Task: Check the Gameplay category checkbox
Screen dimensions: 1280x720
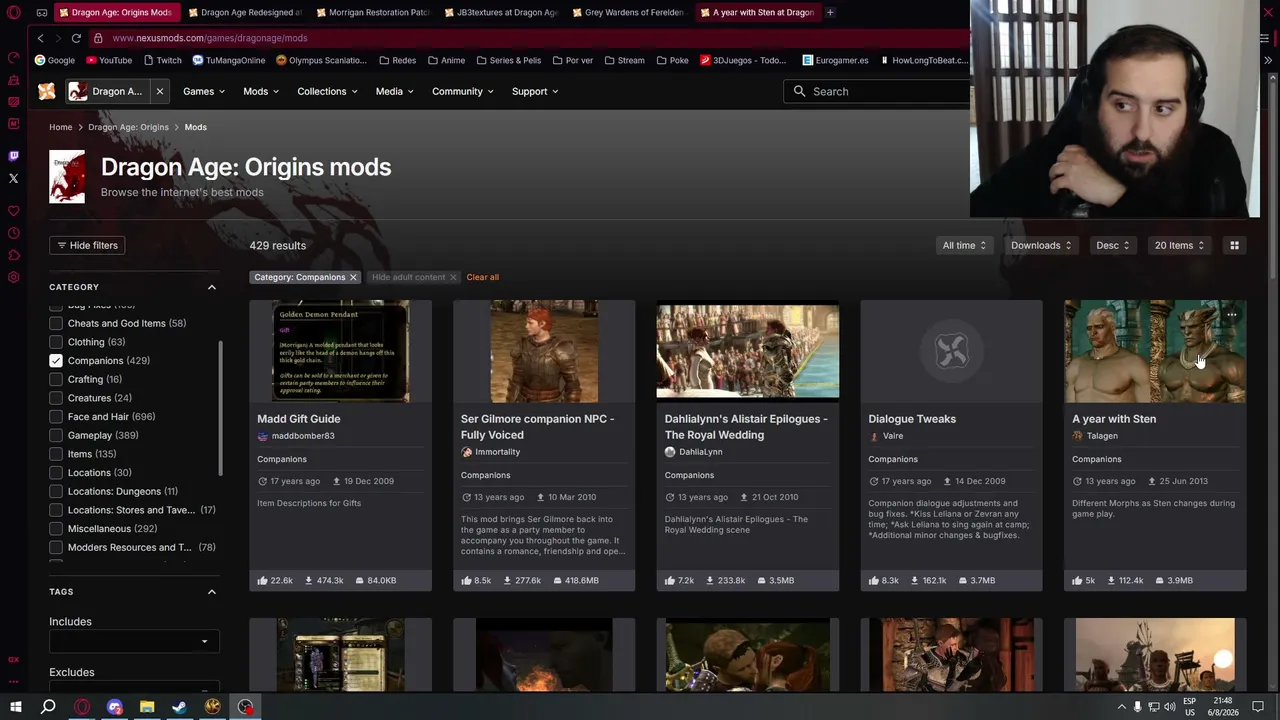Action: click(x=56, y=435)
